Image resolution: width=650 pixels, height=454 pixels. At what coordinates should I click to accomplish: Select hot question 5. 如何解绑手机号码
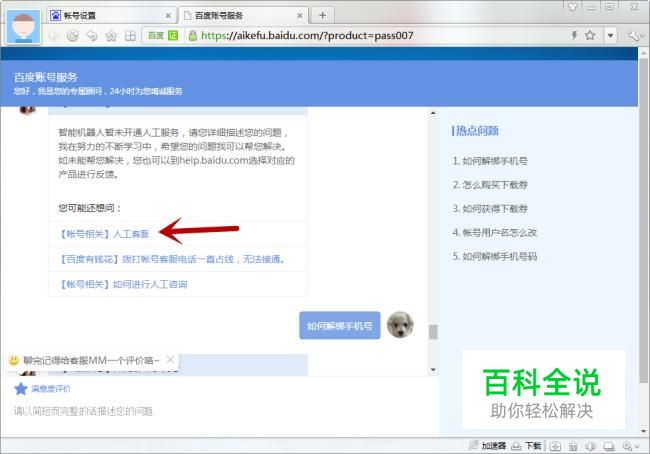(x=495, y=257)
